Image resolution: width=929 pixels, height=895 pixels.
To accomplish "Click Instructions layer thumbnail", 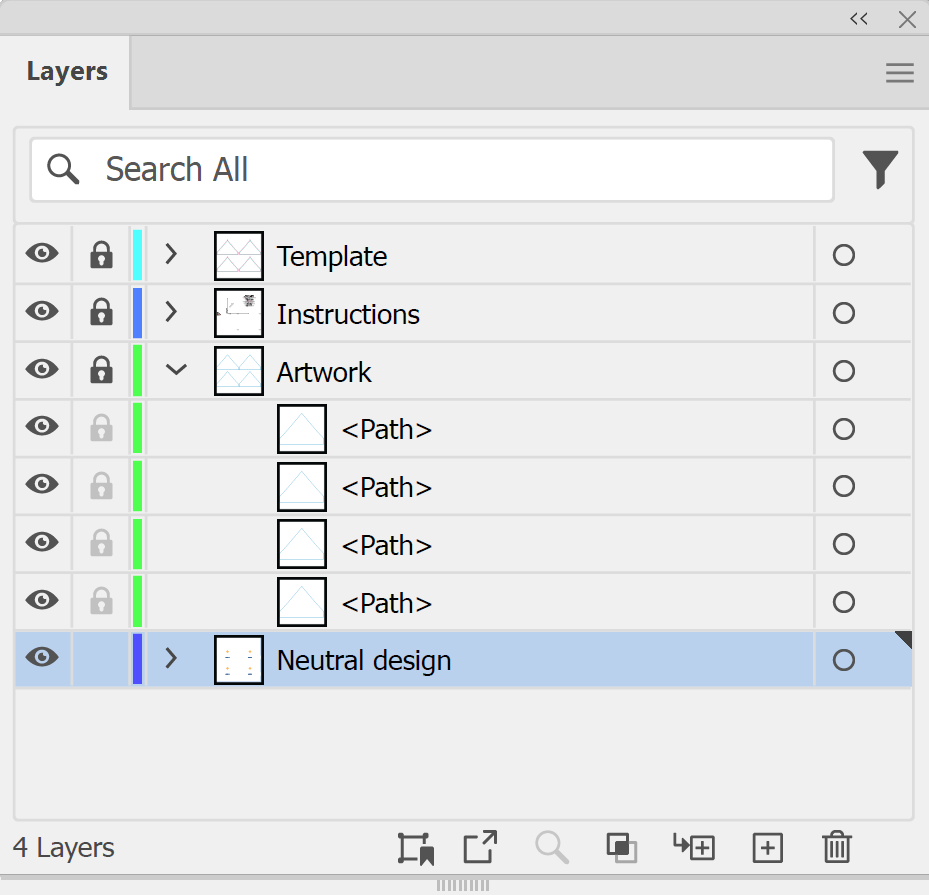I will coord(239,313).
